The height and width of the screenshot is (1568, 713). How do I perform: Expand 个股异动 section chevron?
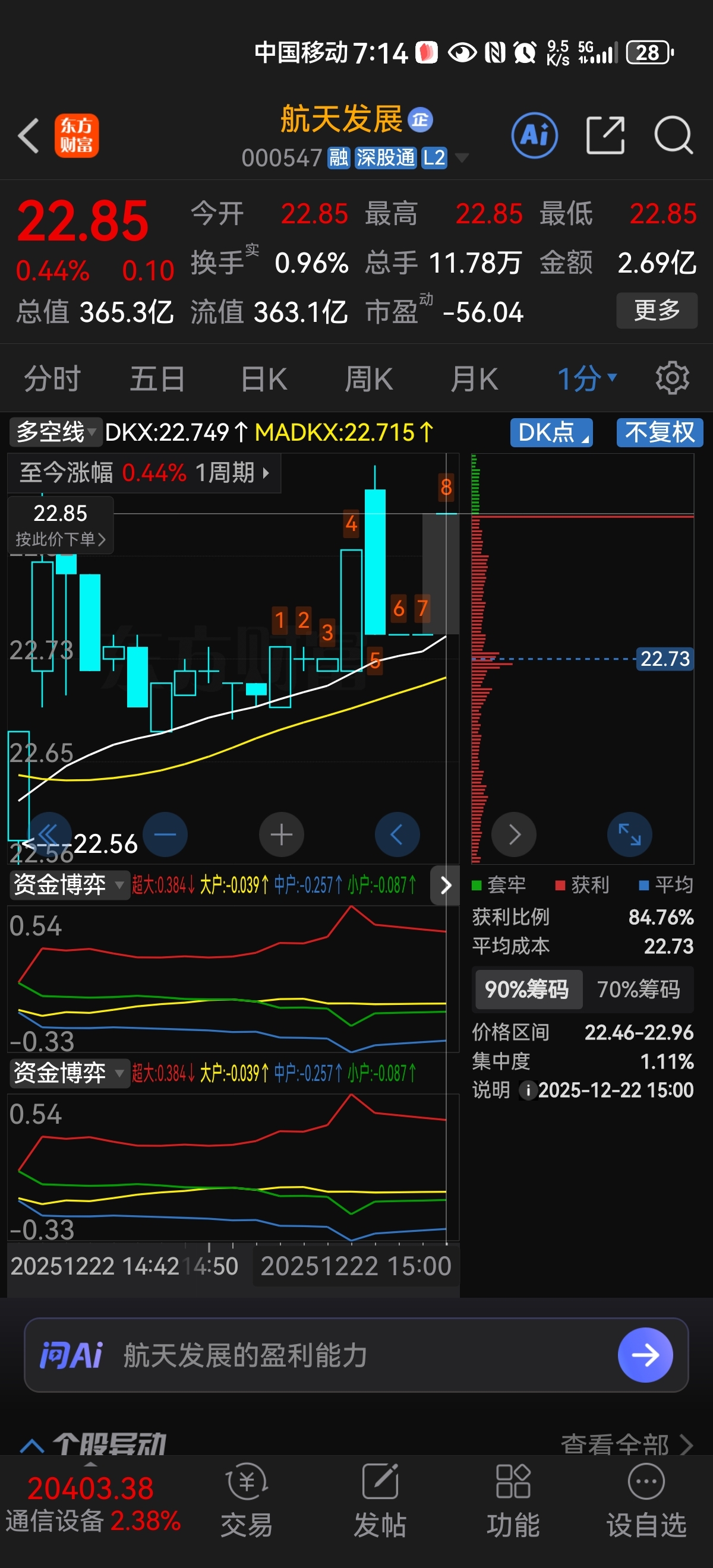[x=32, y=1445]
